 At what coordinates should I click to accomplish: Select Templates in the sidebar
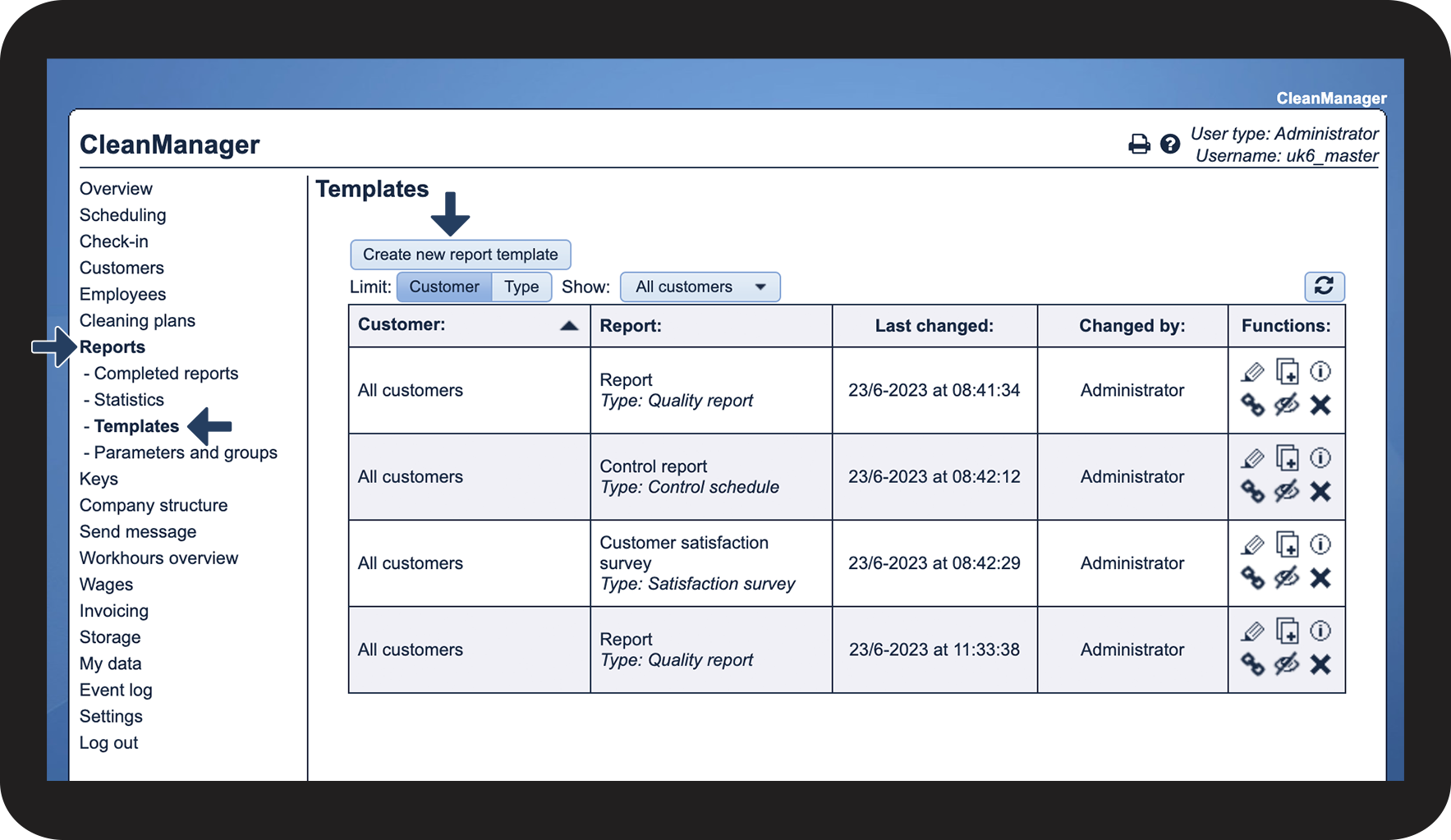click(x=136, y=426)
